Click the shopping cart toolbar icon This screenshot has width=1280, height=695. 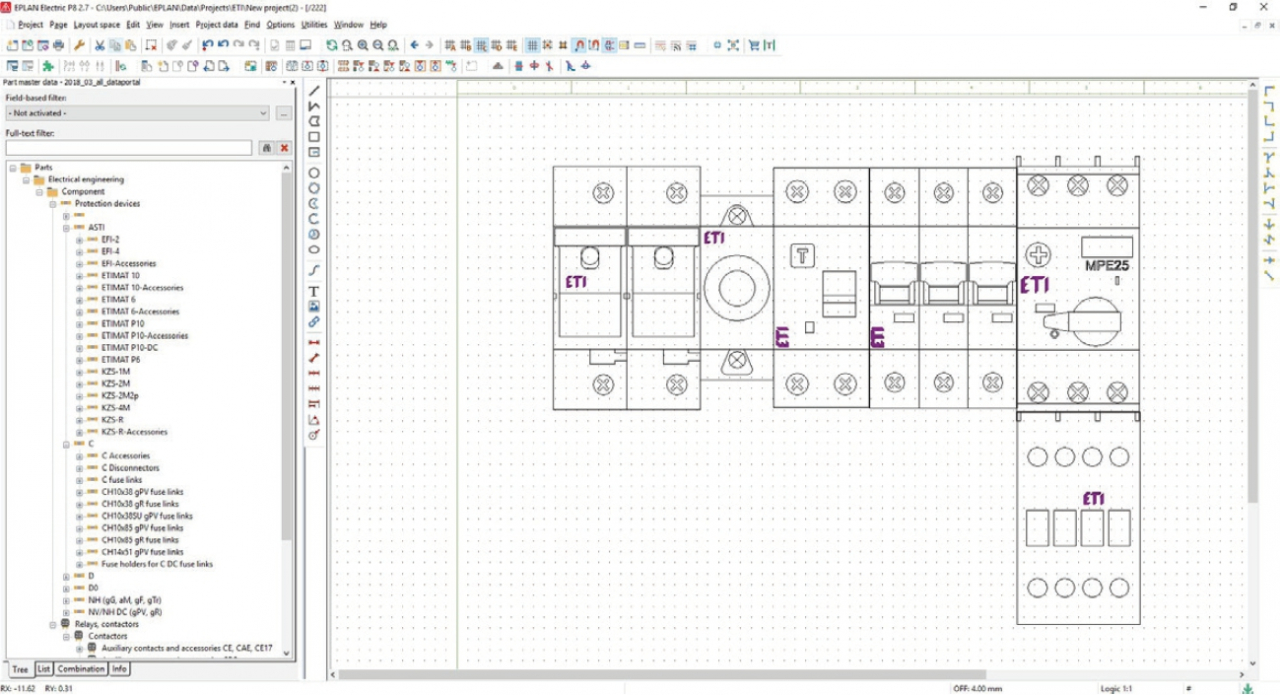pos(753,45)
